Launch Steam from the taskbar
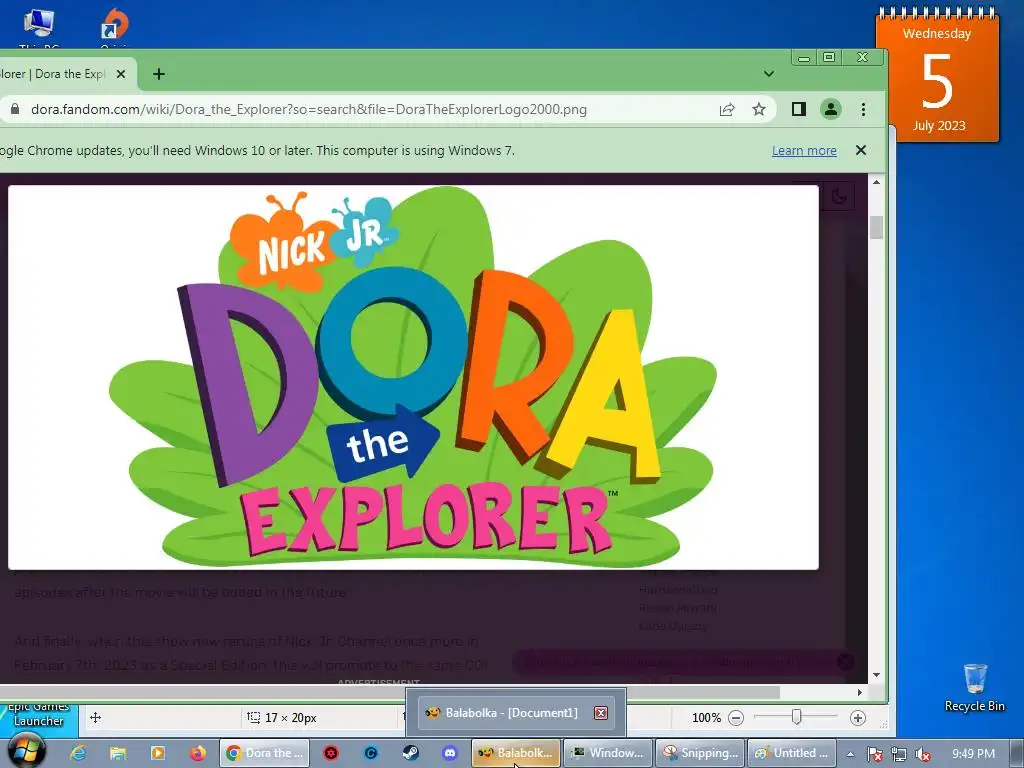This screenshot has width=1024, height=768. 410,753
